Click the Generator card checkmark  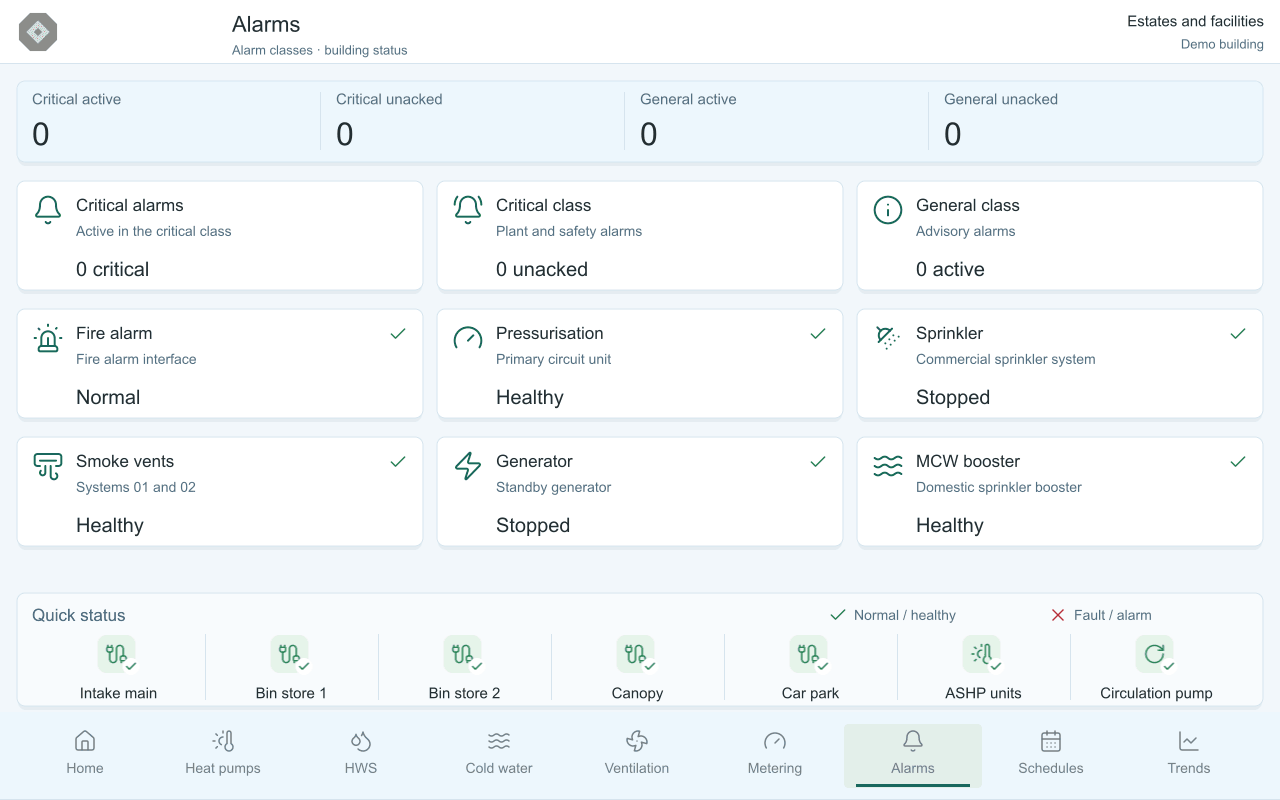818,461
